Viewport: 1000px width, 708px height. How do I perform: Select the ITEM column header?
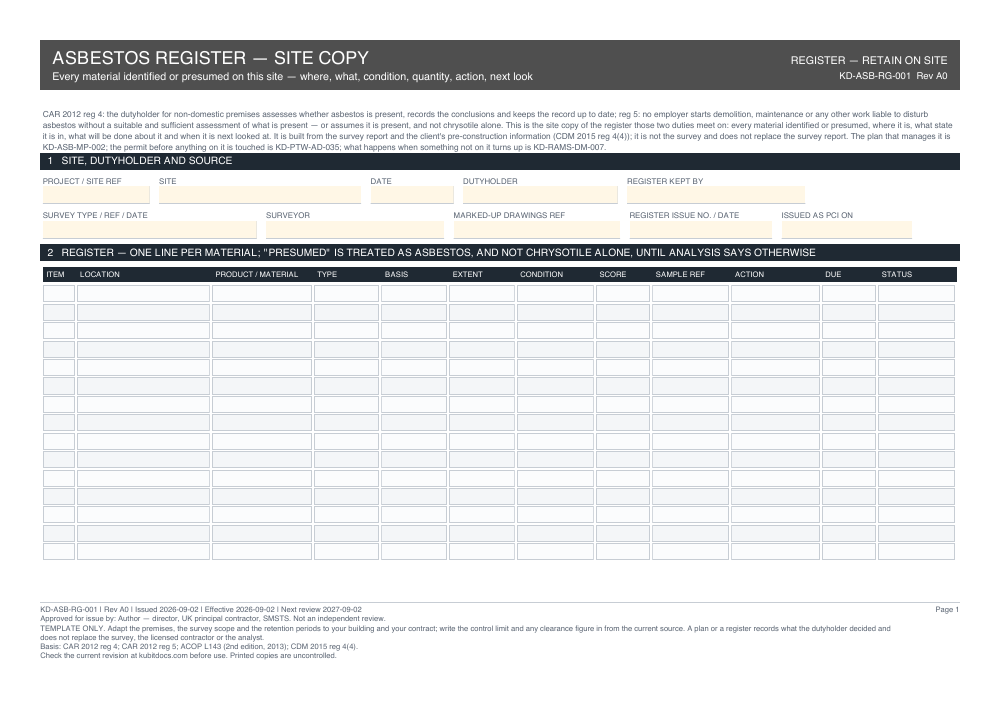pyautogui.click(x=55, y=274)
